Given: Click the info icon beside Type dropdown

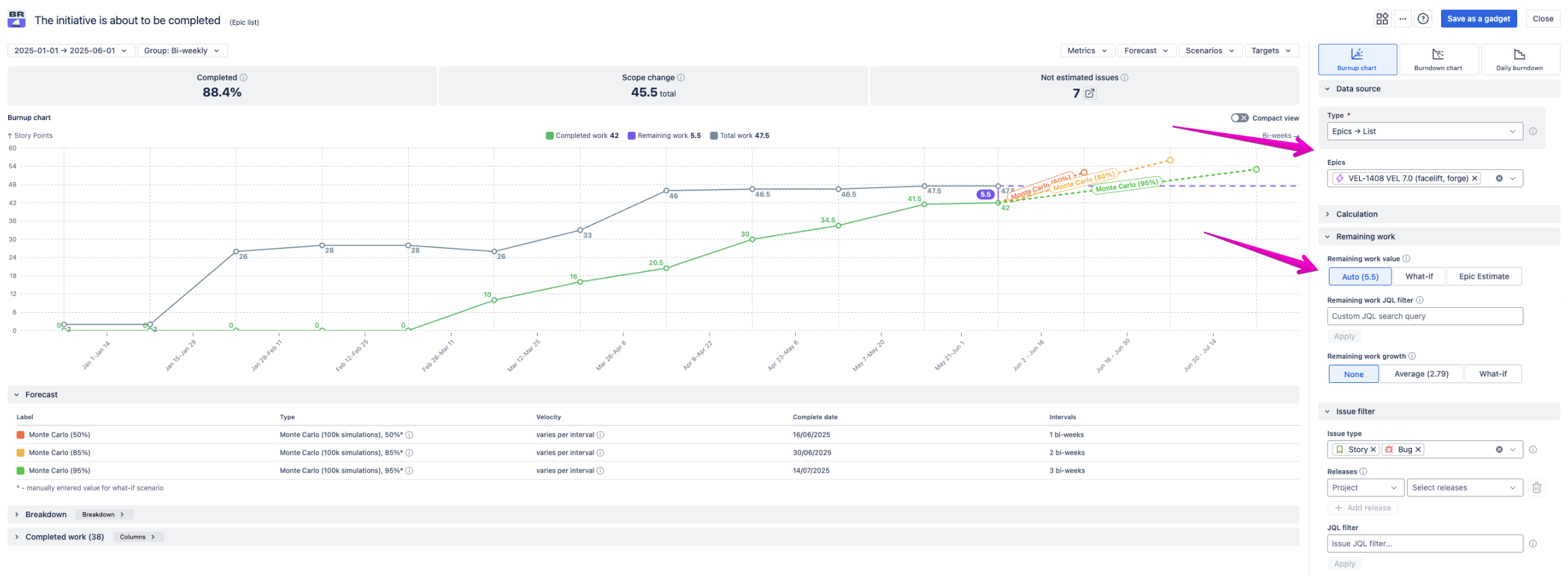Looking at the screenshot, I should [x=1533, y=131].
